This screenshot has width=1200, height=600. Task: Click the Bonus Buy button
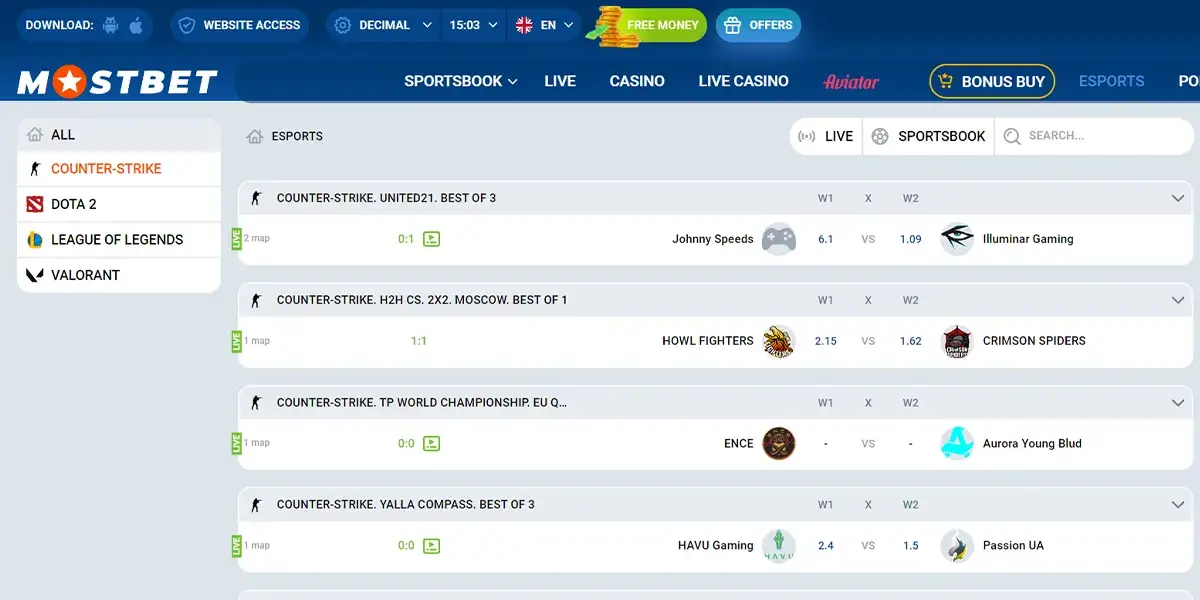[x=992, y=82]
